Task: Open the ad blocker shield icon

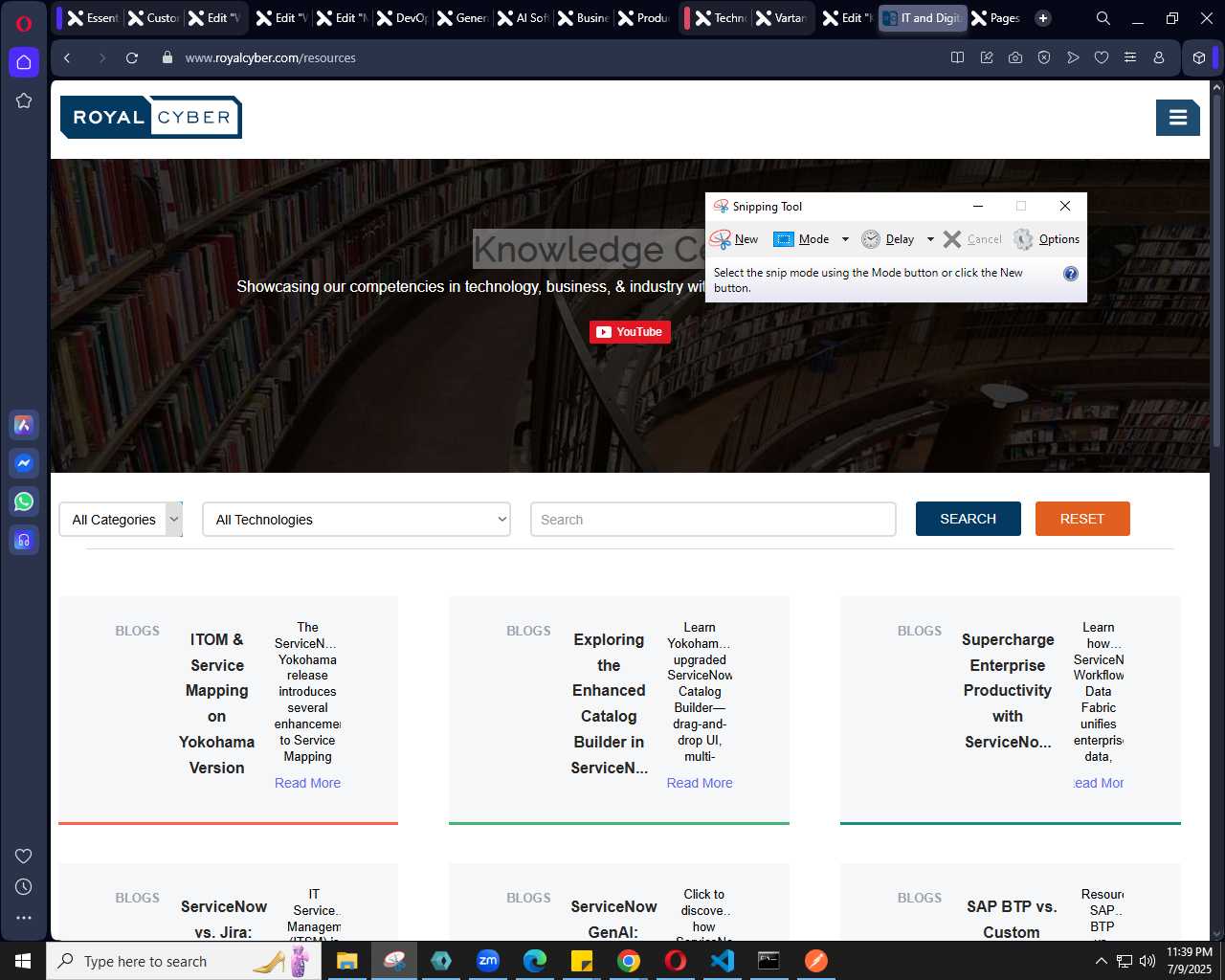Action: 1044,57
